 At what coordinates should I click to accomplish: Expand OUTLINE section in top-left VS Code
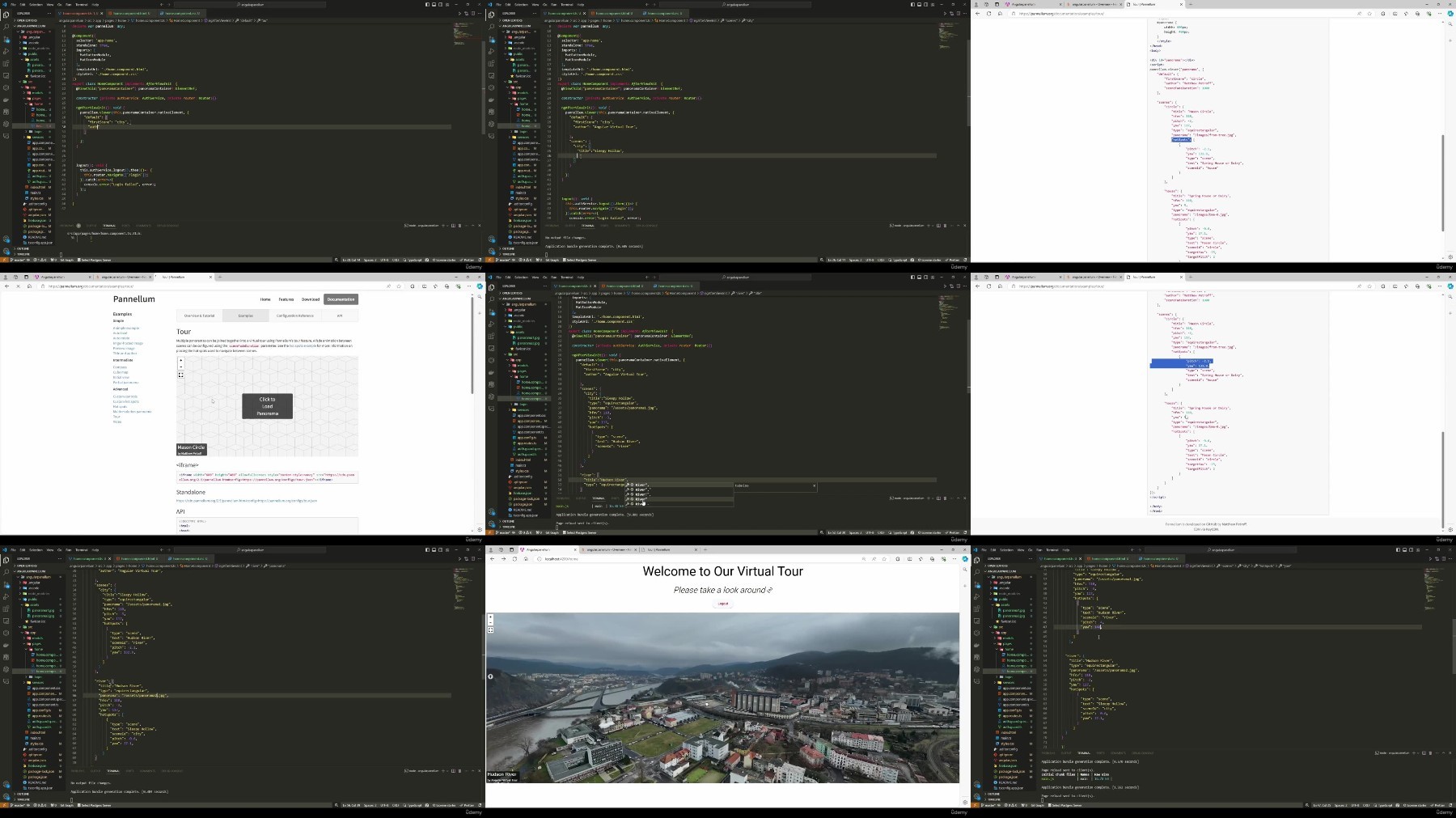click(23, 249)
